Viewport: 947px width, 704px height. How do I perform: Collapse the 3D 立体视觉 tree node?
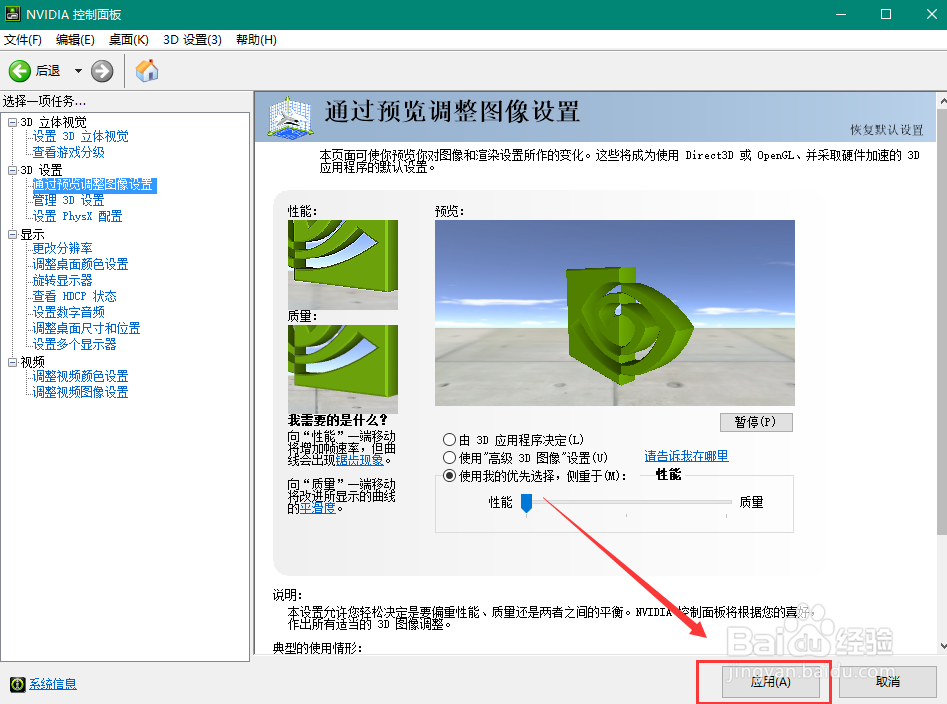point(12,122)
